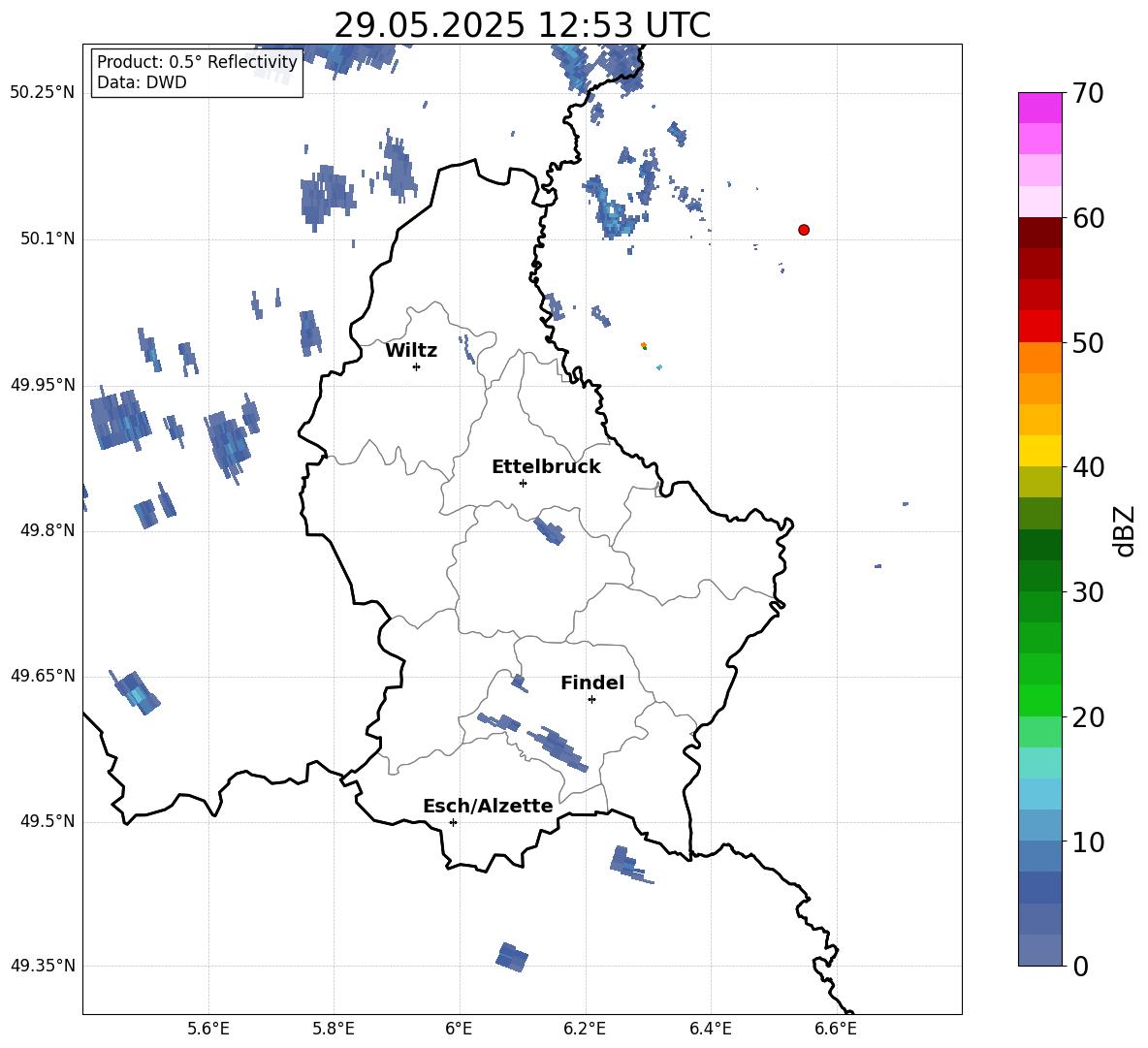Click the title 29.05.2025 12:53 UTC

click(522, 25)
